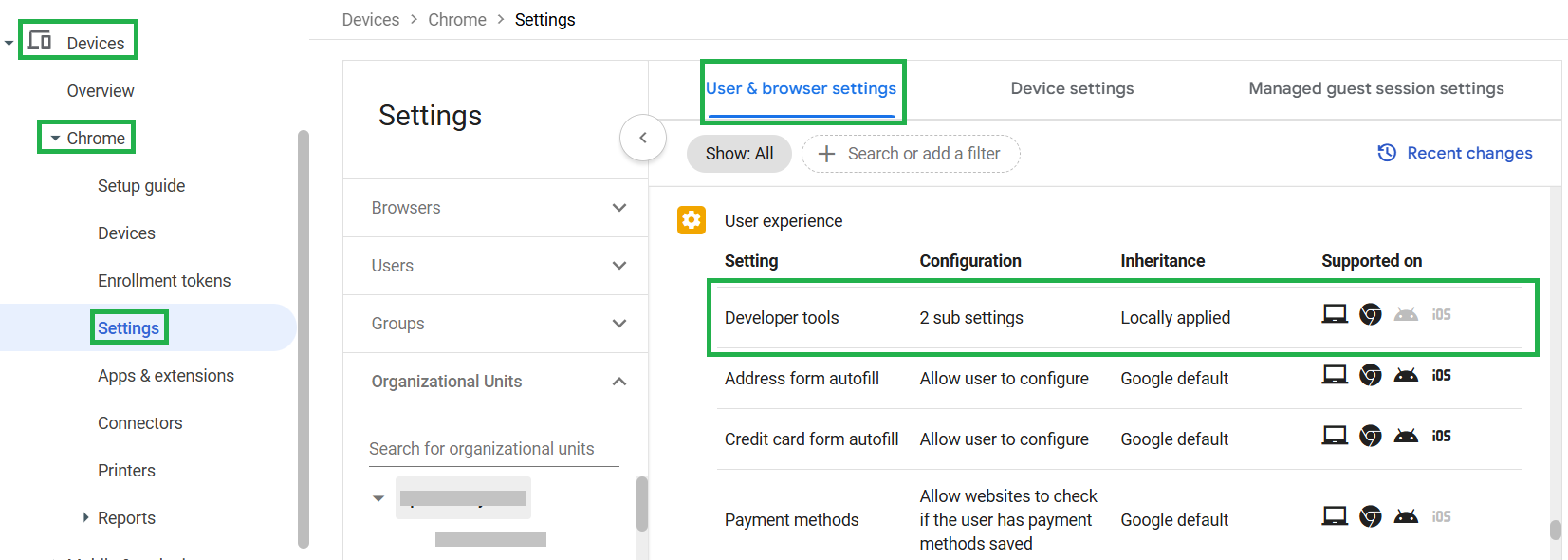Screen dimensions: 1568x560
Task: Expand the Groups section
Action: pos(619,324)
